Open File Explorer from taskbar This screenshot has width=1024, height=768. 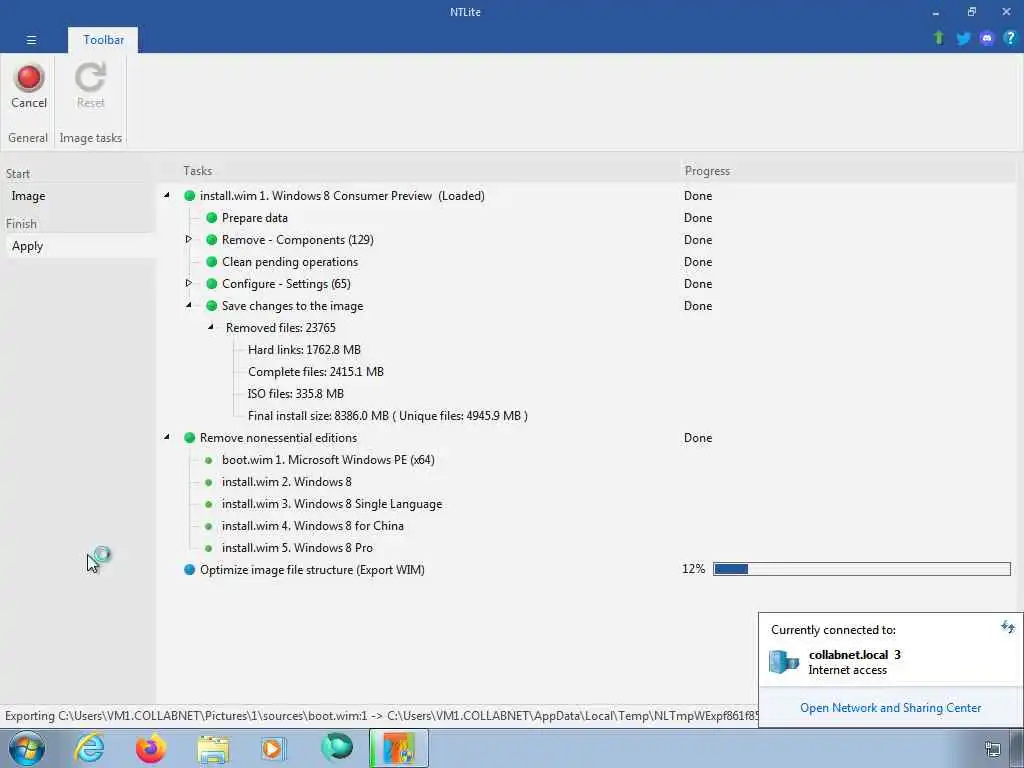point(213,750)
